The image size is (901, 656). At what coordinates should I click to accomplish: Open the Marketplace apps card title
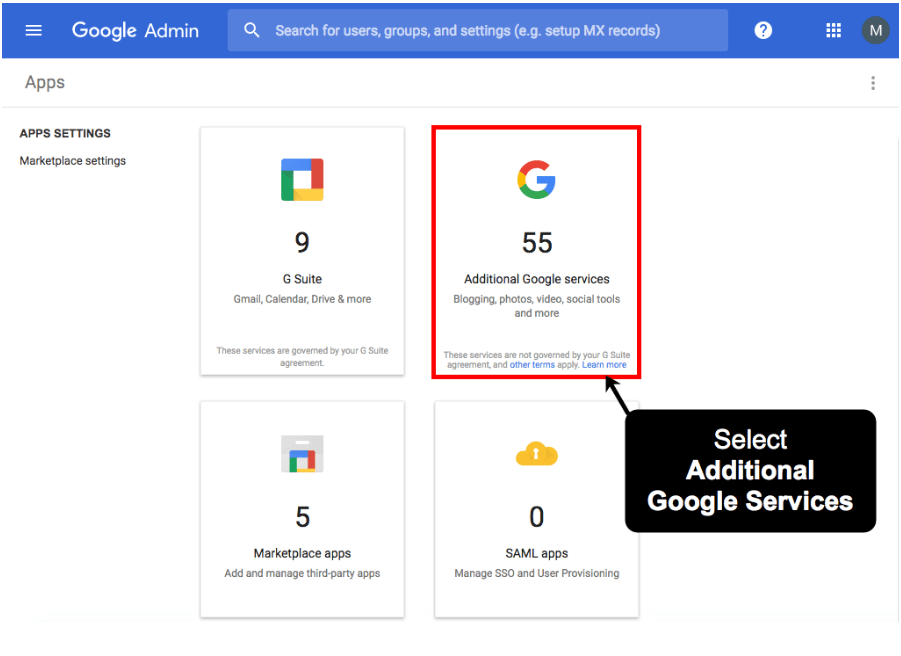302,553
